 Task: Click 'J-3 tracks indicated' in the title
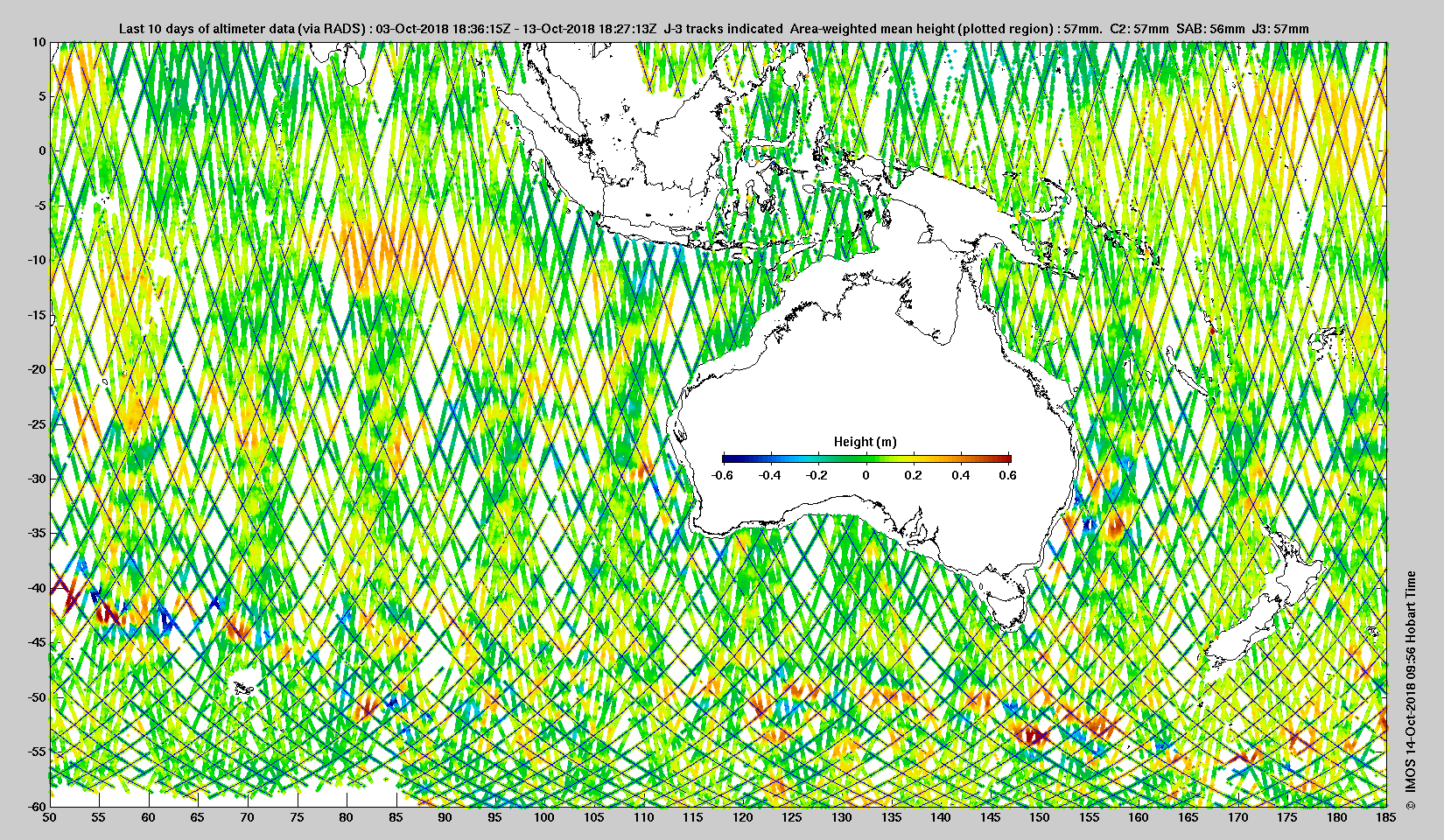click(x=724, y=29)
